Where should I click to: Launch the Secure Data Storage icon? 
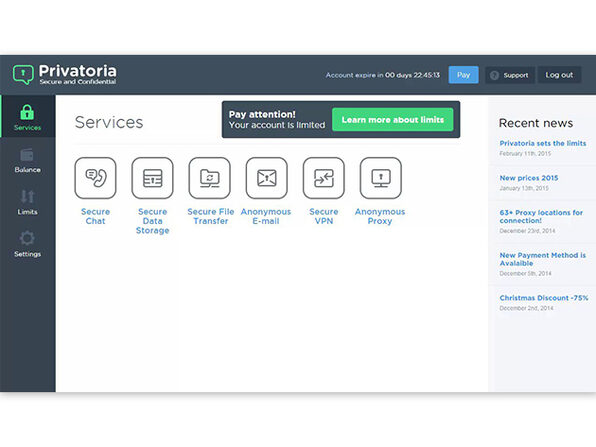(152, 178)
